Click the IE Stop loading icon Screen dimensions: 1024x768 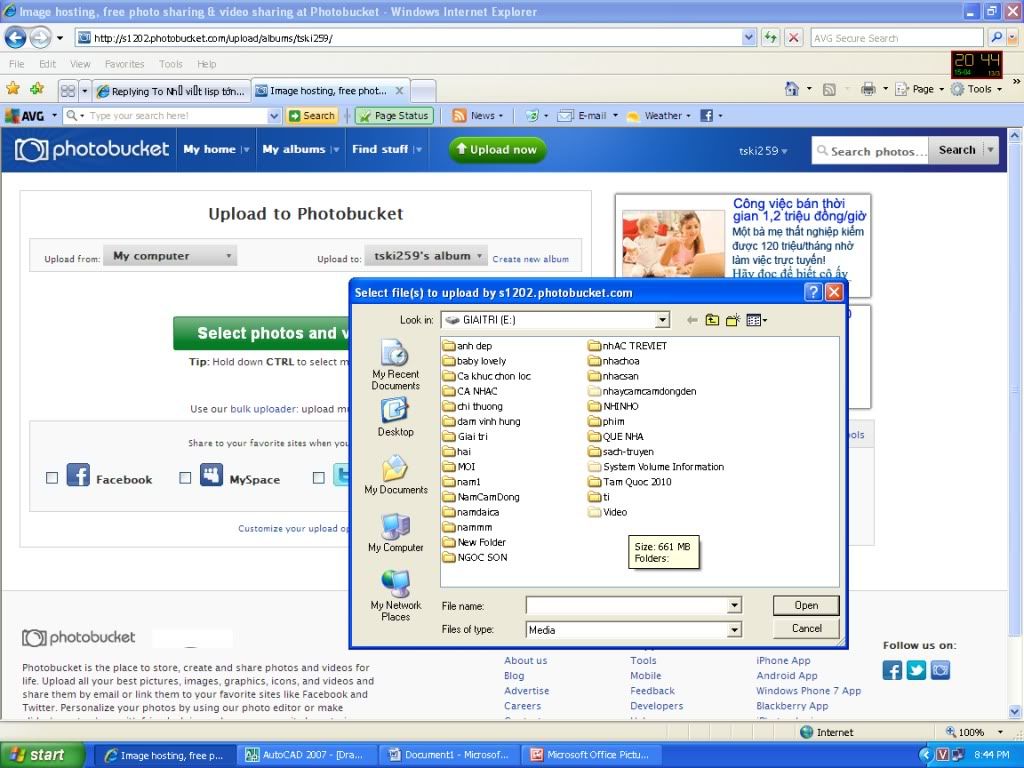(x=793, y=38)
